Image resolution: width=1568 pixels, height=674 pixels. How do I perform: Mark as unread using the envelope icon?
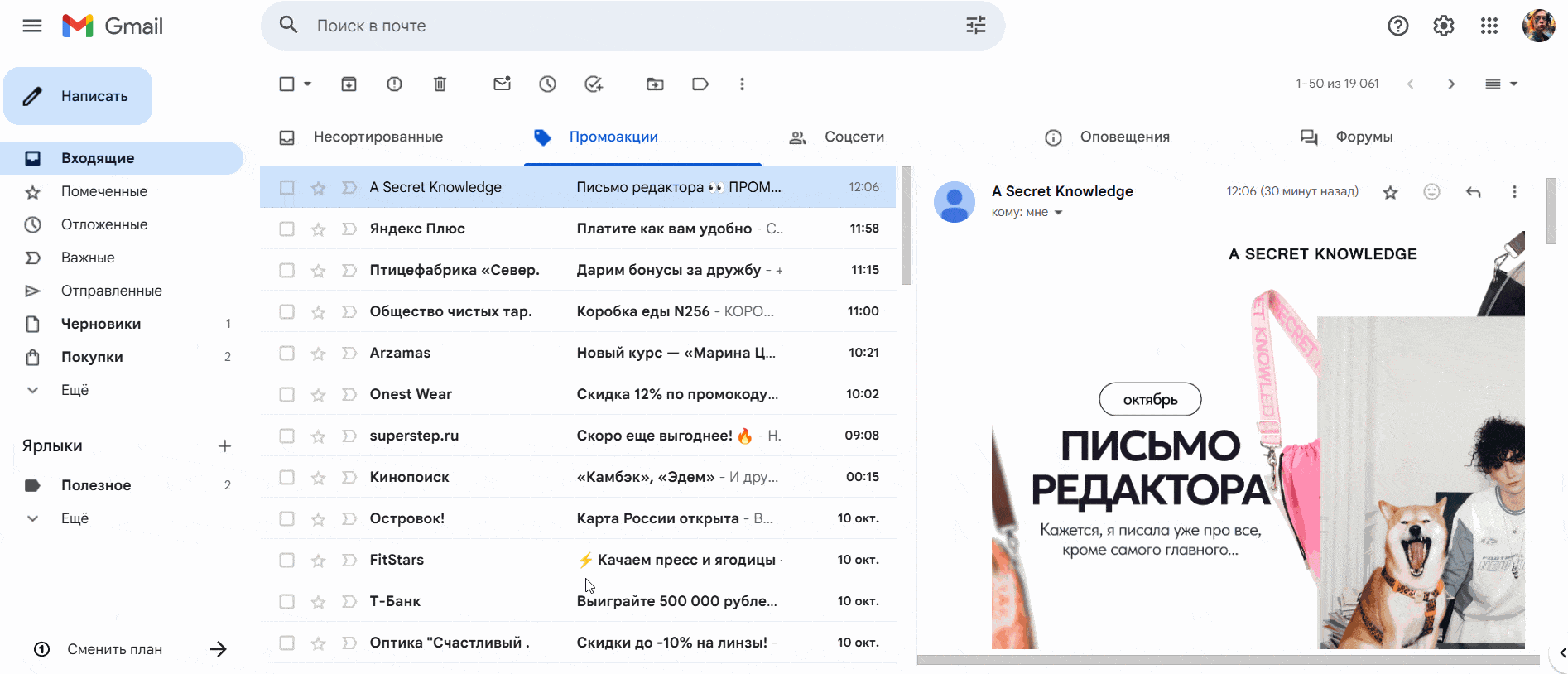coord(502,84)
